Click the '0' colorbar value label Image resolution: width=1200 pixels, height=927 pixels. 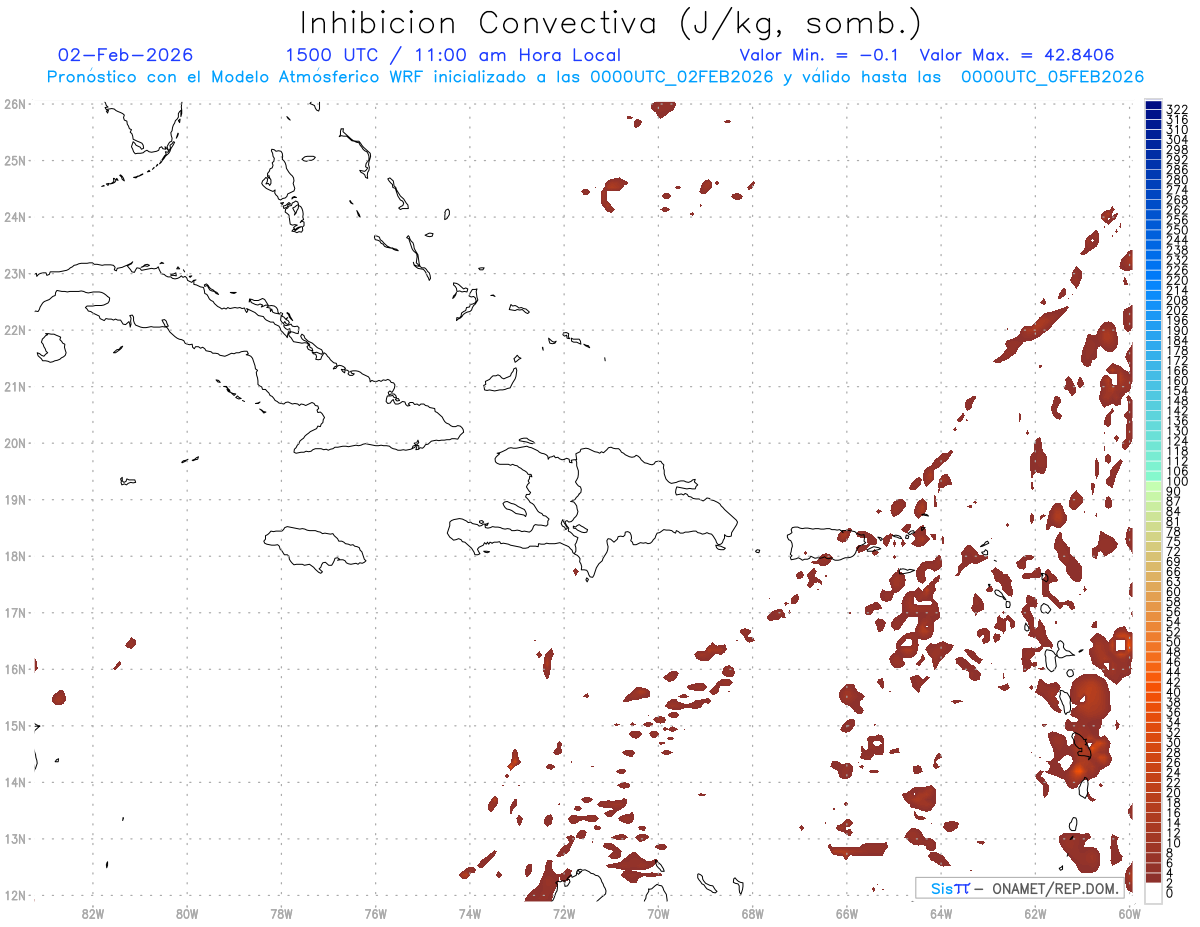(x=1170, y=892)
